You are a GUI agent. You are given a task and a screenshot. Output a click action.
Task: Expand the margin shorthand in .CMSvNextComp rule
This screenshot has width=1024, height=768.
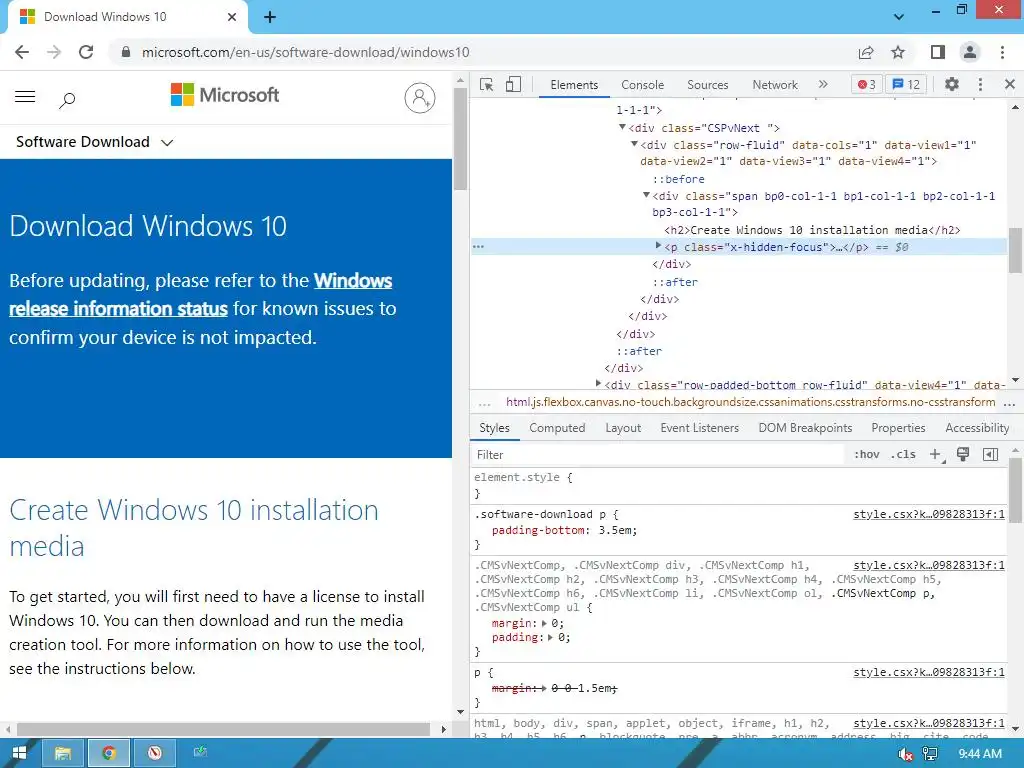click(544, 624)
